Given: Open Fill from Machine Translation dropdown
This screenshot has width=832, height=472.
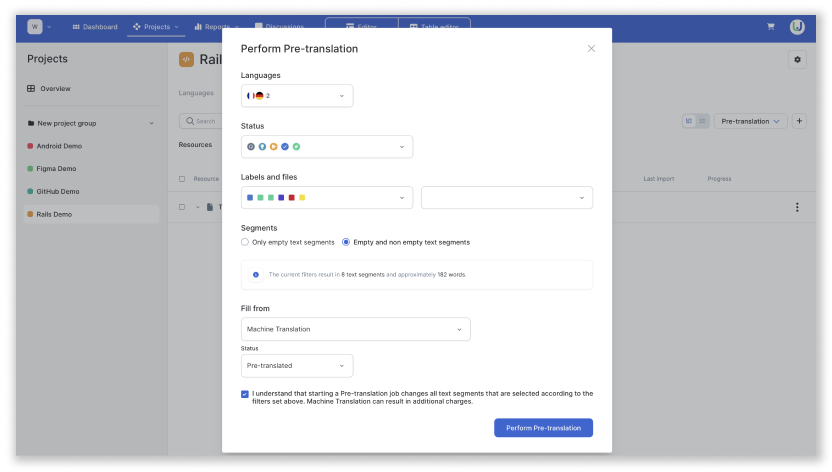Looking at the screenshot, I should tap(356, 329).
